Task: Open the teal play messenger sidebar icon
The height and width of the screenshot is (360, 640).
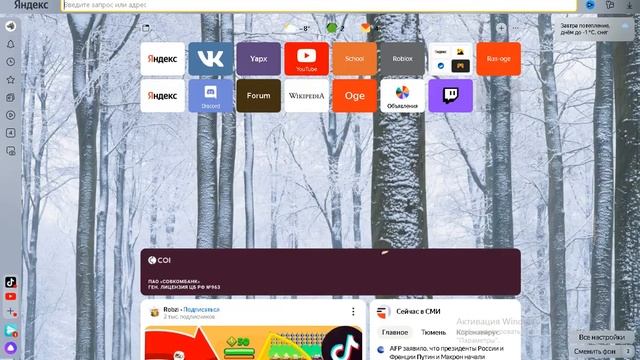Action: tap(11, 331)
